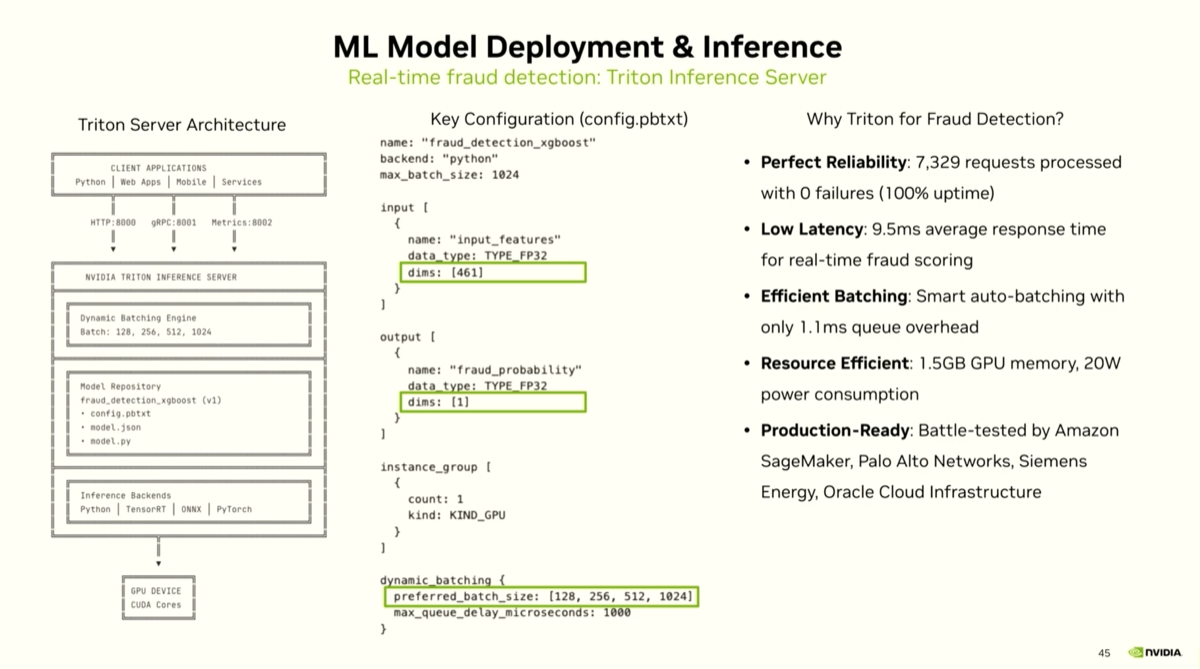Screen dimensions: 1200x669
Task: Click the "dynamic_batching {" line
Action: [442, 580]
